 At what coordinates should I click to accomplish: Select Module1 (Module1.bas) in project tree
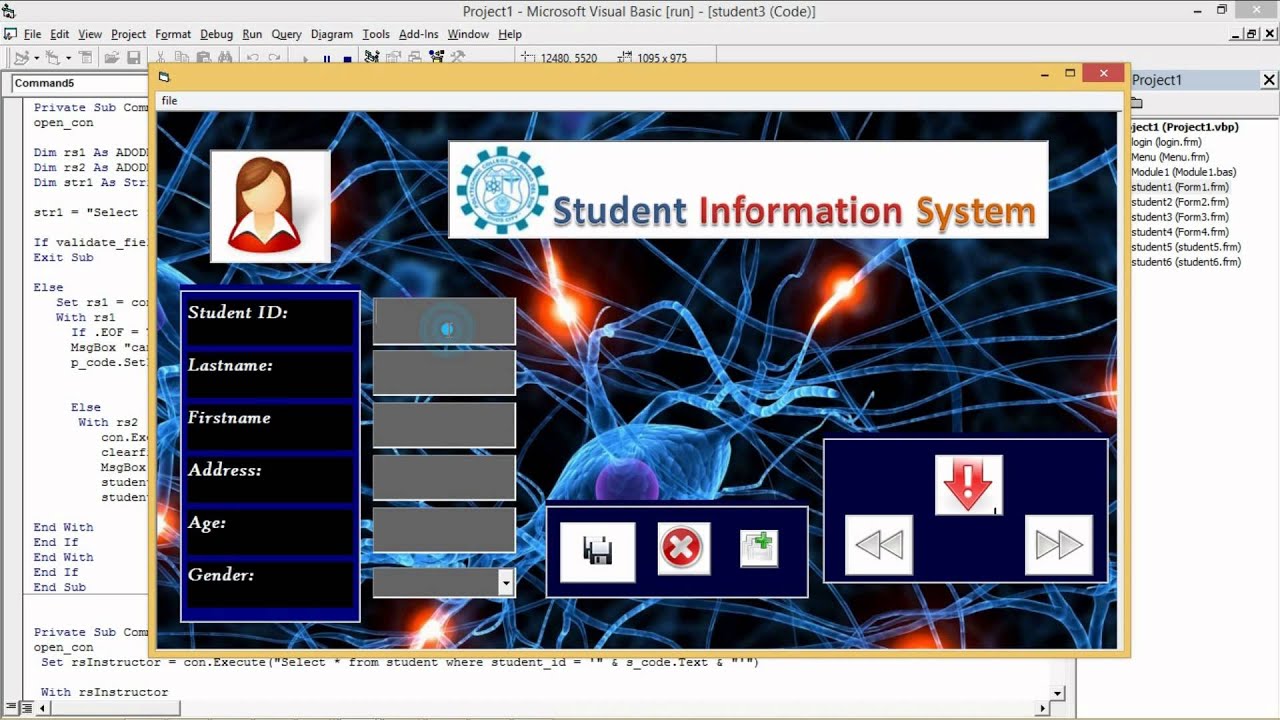[x=1183, y=172]
